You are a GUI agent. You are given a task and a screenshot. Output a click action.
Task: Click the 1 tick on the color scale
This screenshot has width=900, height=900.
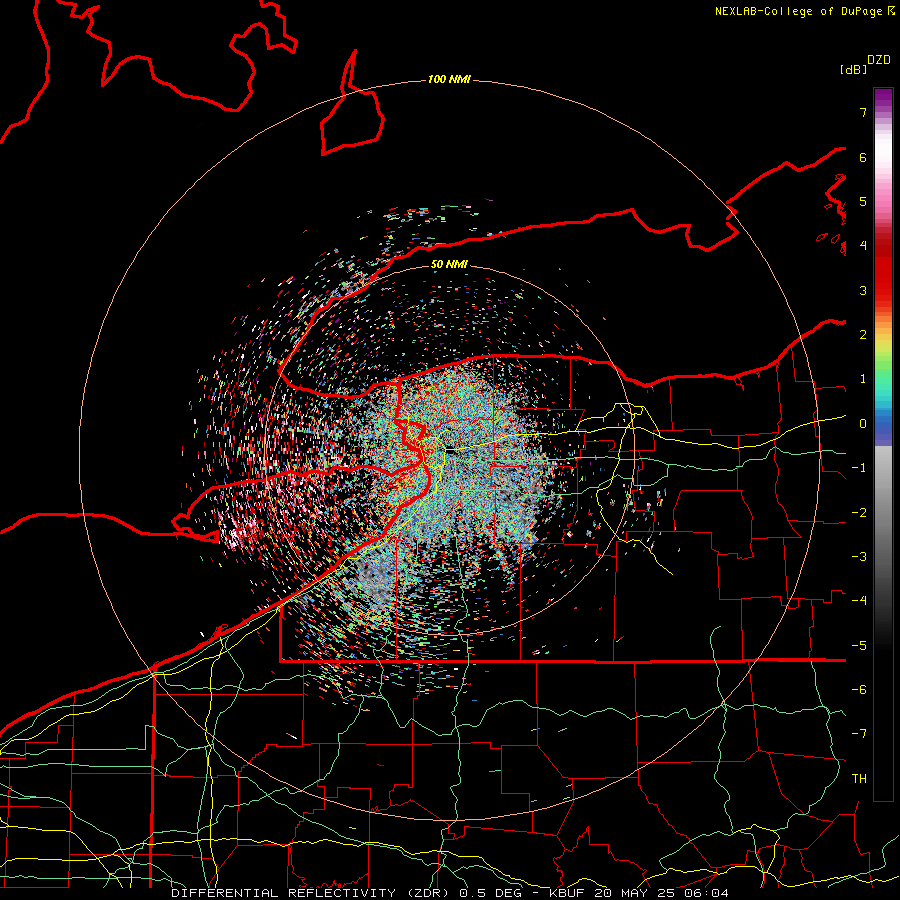click(863, 379)
